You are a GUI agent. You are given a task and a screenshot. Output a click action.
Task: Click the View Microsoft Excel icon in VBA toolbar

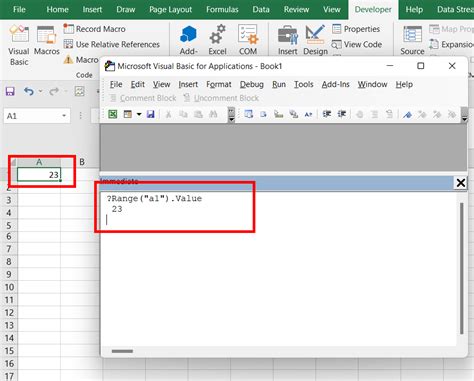pos(113,114)
